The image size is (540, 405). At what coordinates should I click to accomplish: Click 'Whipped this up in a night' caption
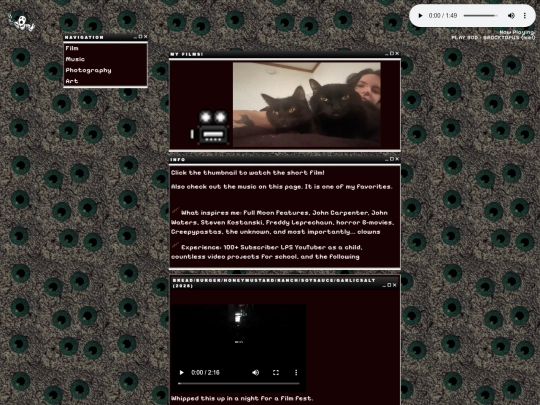pos(242,398)
